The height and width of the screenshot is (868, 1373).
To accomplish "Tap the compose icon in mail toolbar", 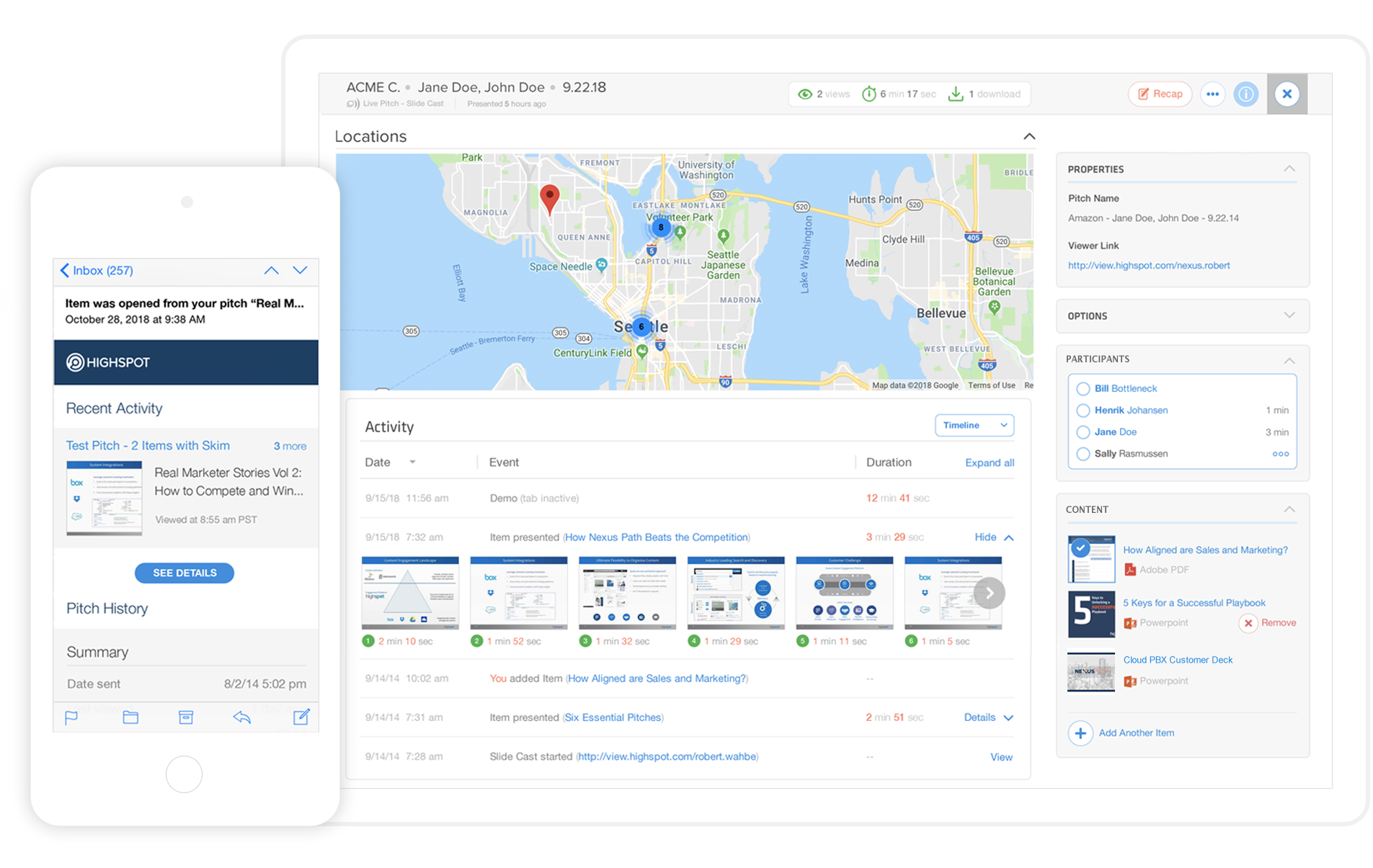I will tap(301, 717).
